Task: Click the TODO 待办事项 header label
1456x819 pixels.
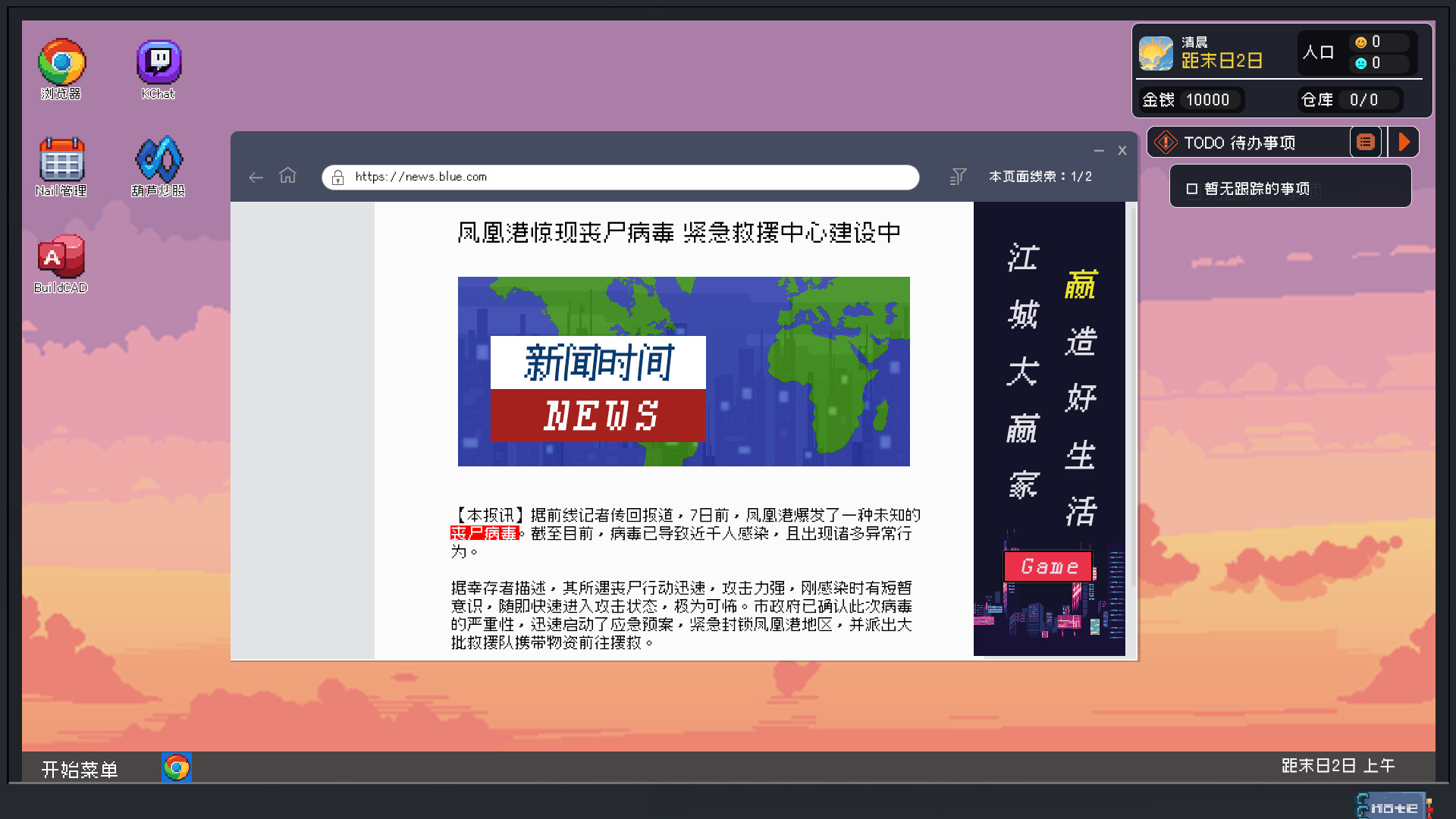Action: (x=1239, y=143)
